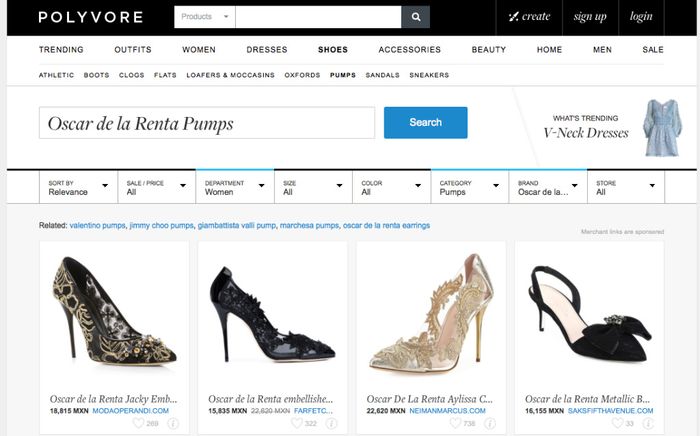The image size is (700, 436).
Task: Click the Oscar de la Renta Pumps search field
Action: [207, 123]
